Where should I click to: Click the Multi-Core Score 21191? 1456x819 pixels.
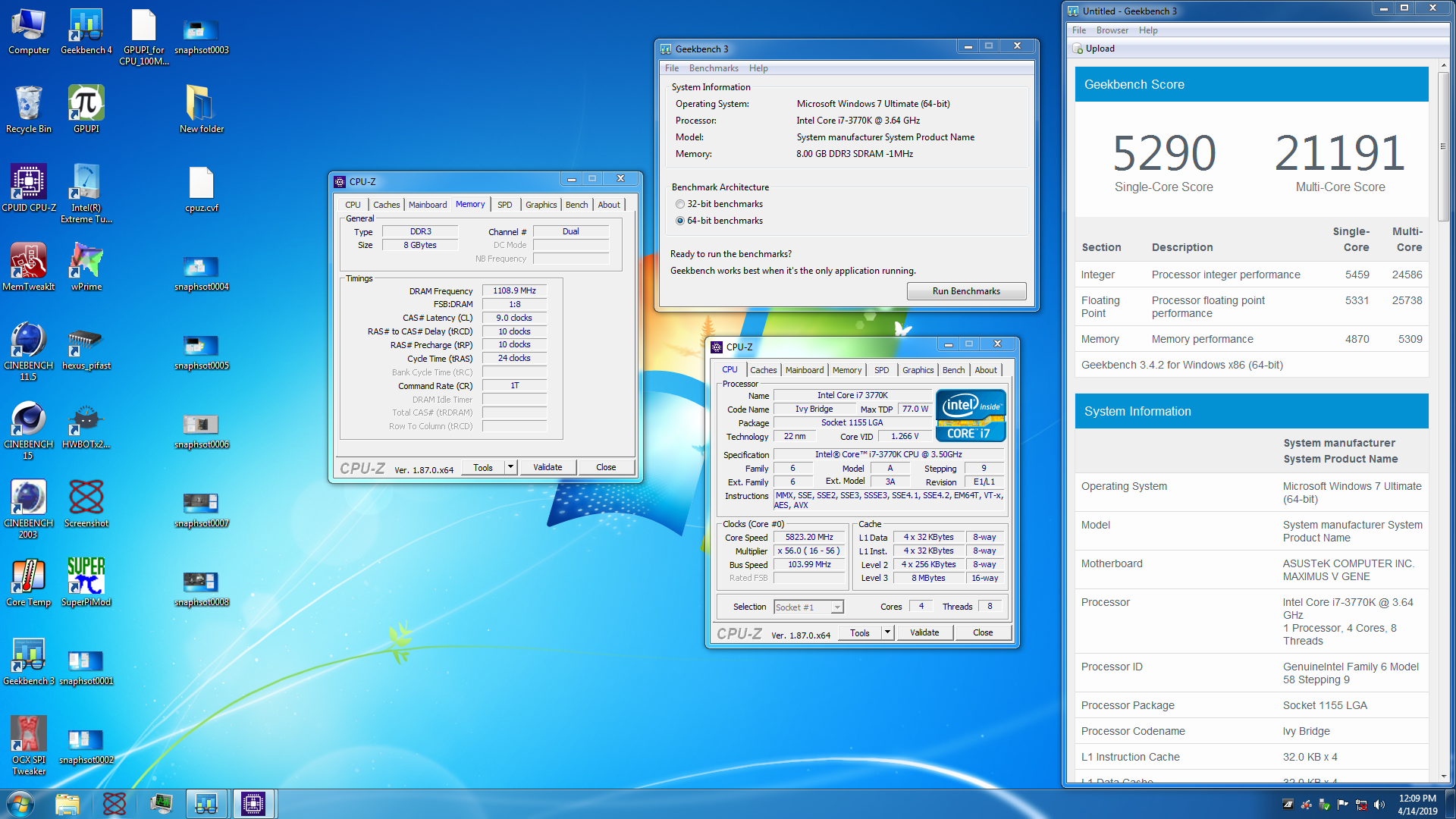point(1340,153)
